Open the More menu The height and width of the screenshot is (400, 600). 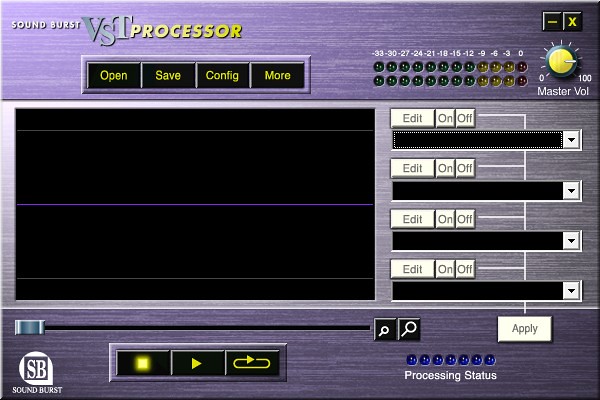tap(277, 75)
